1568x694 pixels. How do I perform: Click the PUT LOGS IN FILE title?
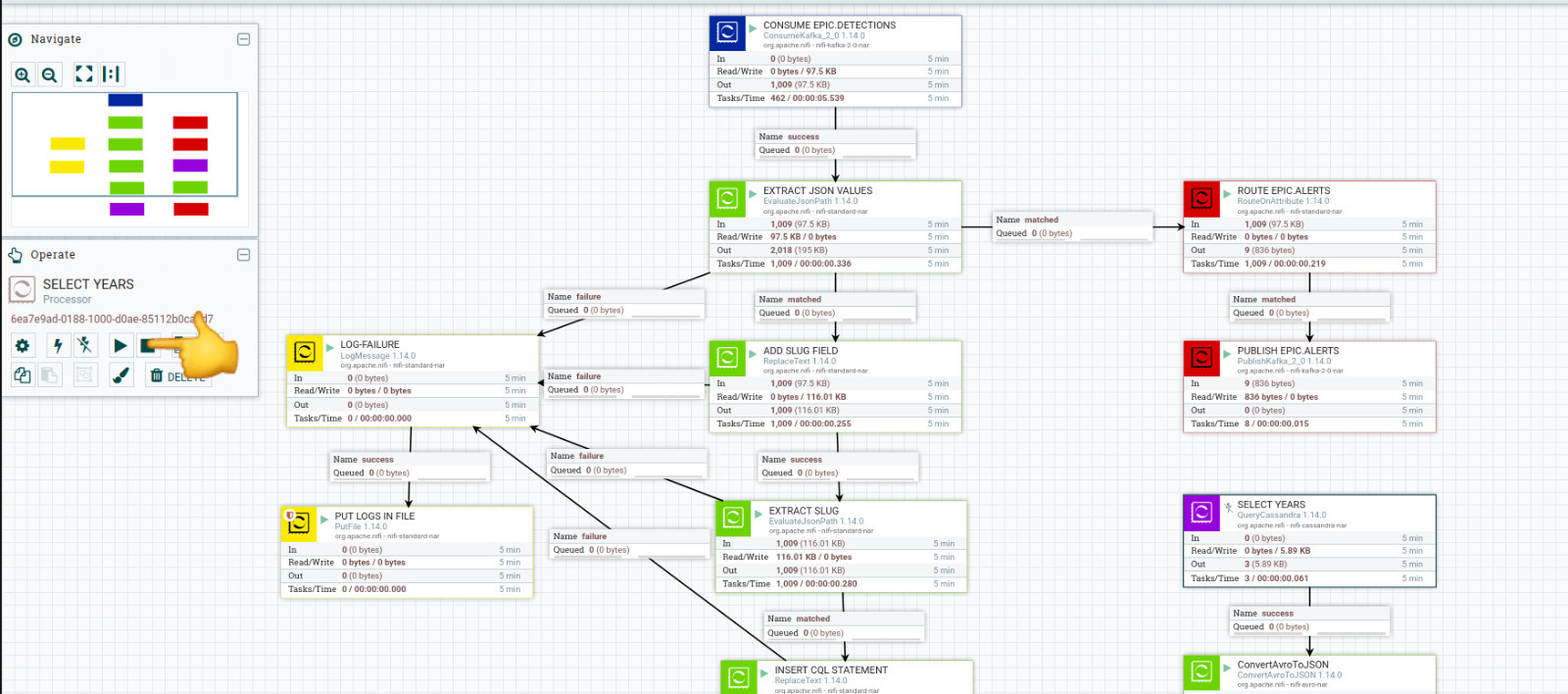click(x=374, y=517)
